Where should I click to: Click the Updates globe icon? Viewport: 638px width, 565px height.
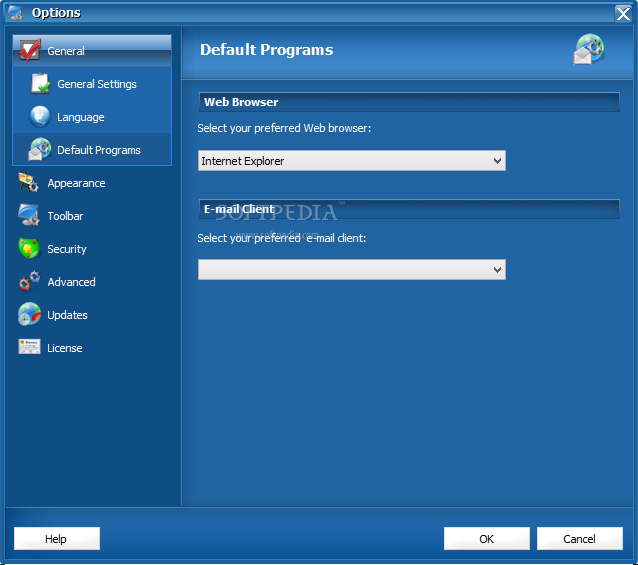coord(29,314)
